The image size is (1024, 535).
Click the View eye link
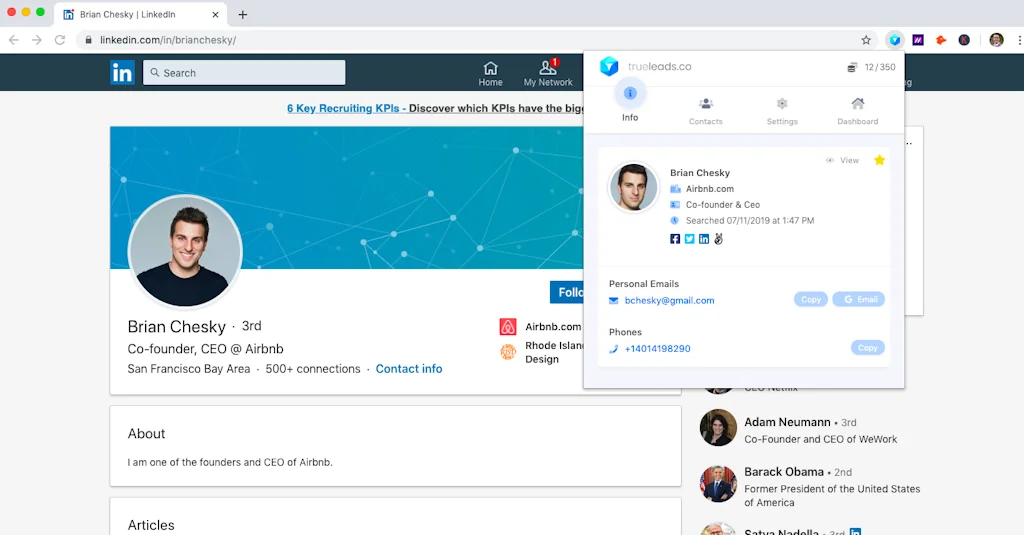(842, 160)
